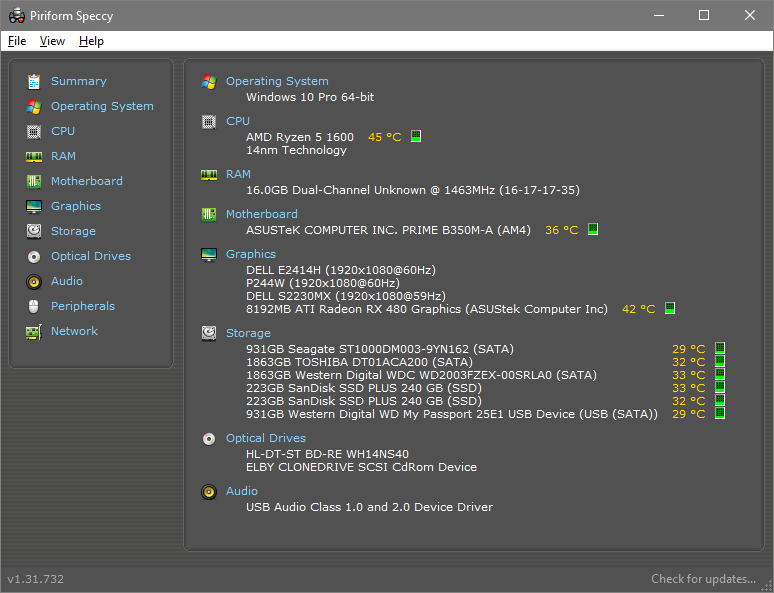
Task: Click the RAM icon in summary panel
Action: (x=209, y=174)
